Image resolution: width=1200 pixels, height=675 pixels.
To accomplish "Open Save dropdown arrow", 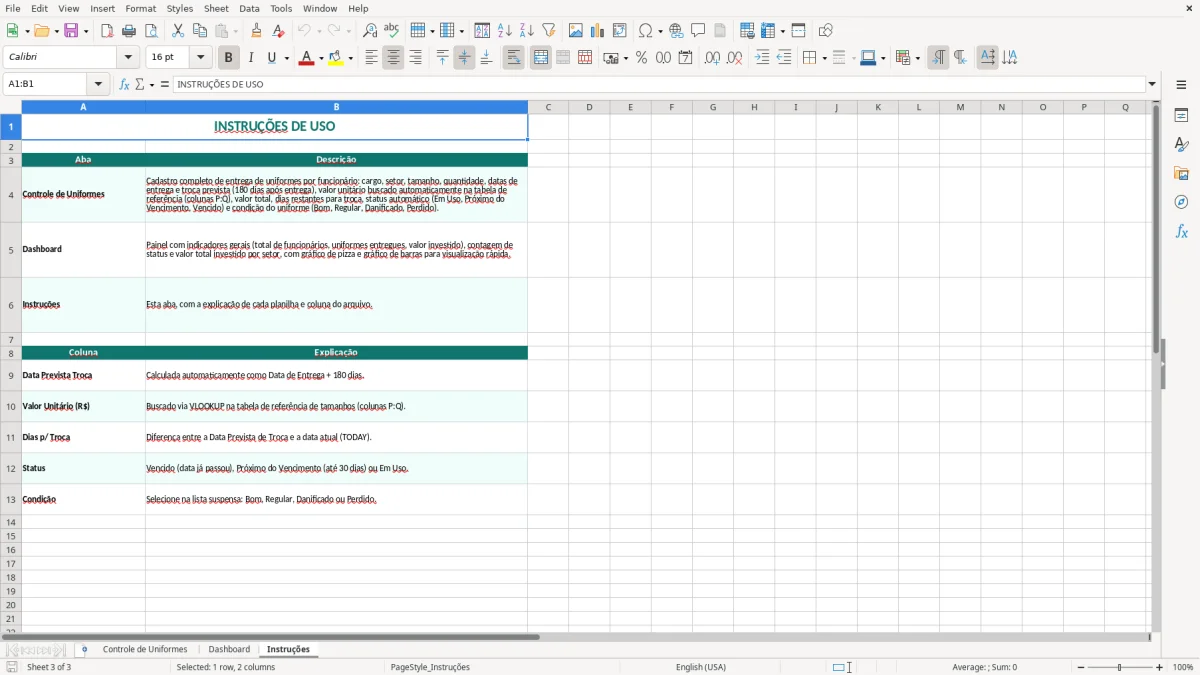I will click(x=86, y=31).
